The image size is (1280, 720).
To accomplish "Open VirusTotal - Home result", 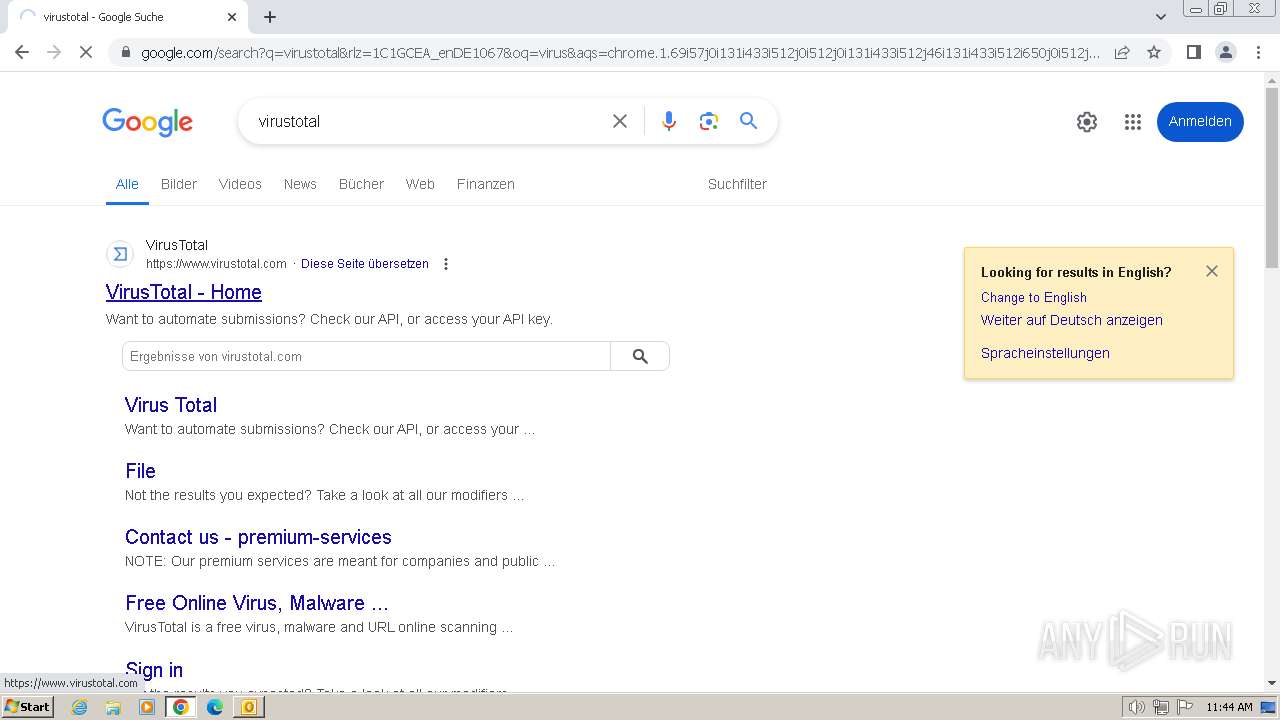I will tap(184, 292).
